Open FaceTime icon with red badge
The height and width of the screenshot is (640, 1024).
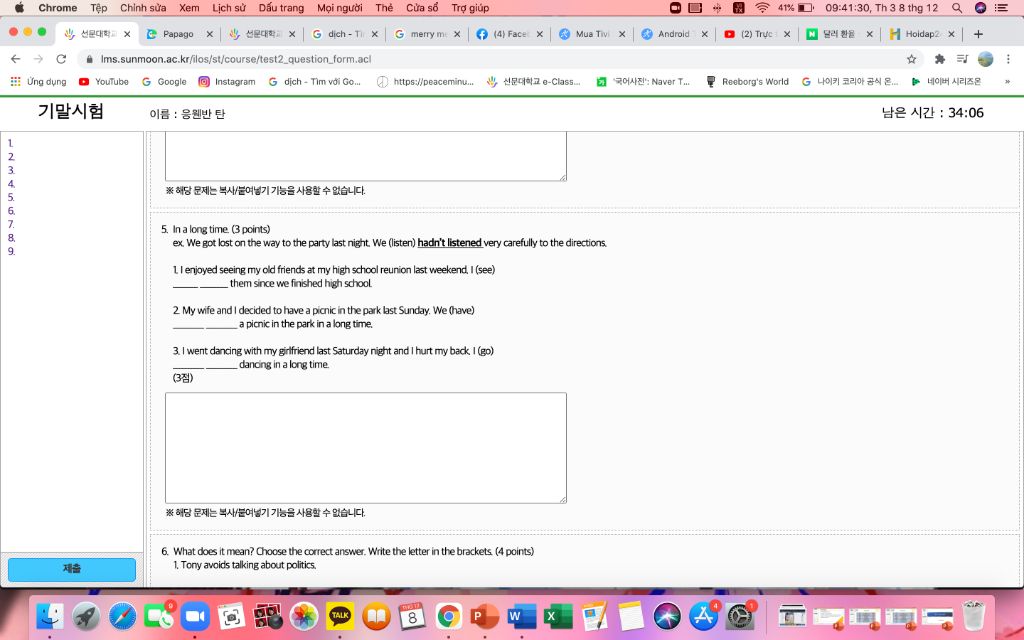158,616
